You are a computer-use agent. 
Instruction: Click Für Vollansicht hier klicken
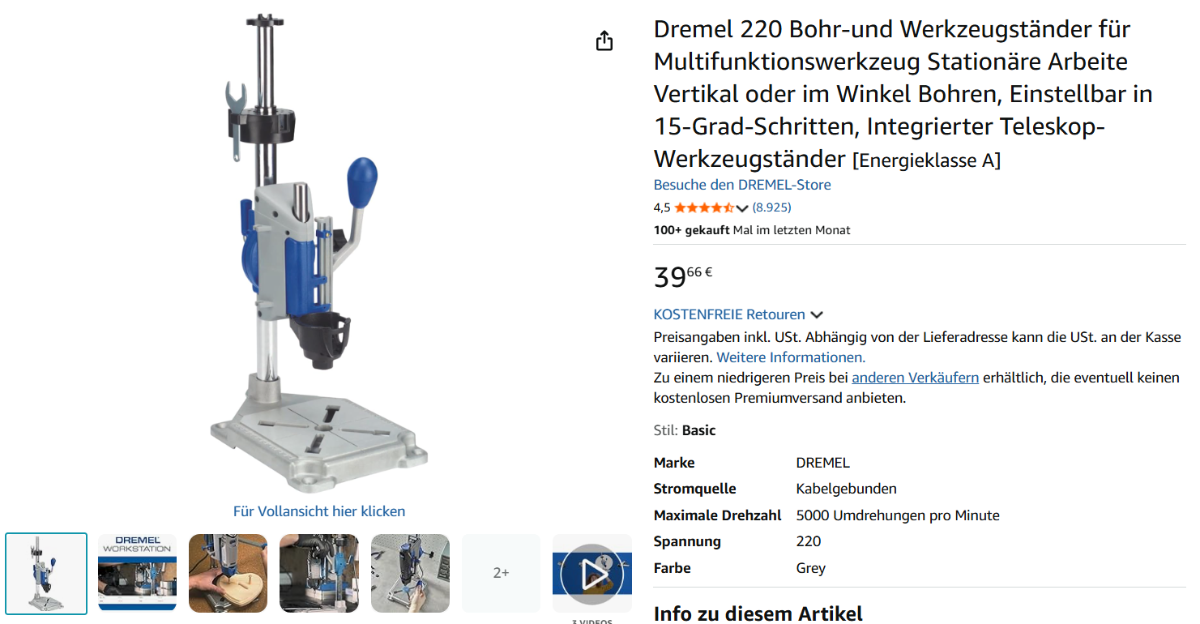click(319, 511)
